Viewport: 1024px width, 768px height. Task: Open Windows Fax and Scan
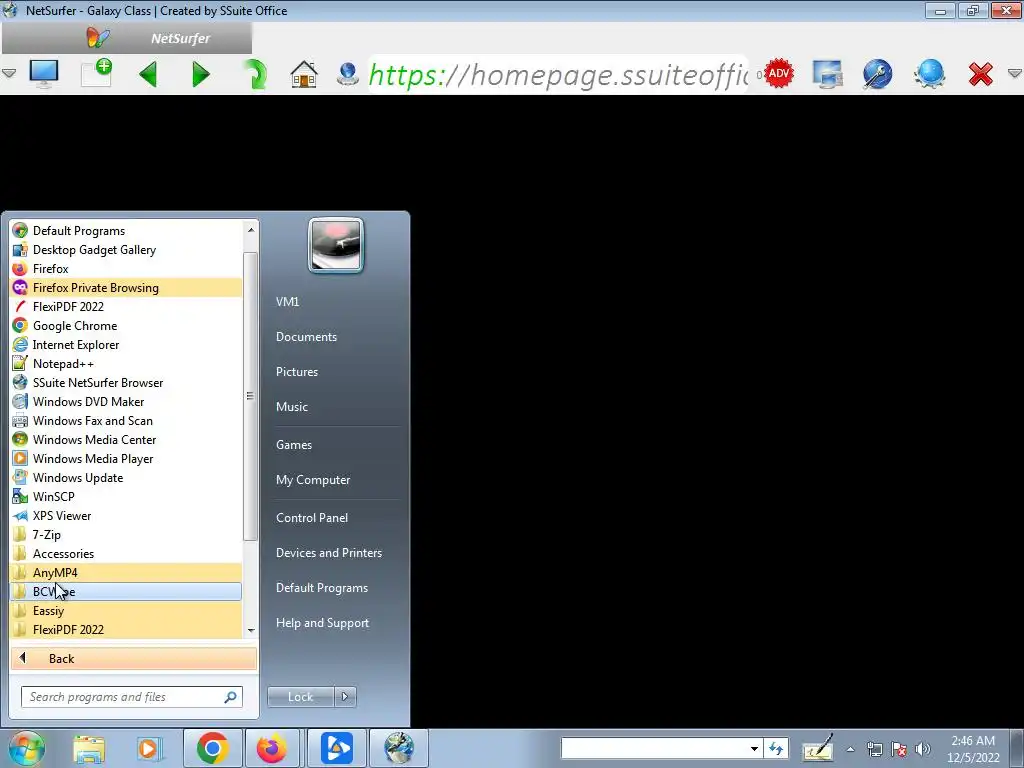pos(126,421)
